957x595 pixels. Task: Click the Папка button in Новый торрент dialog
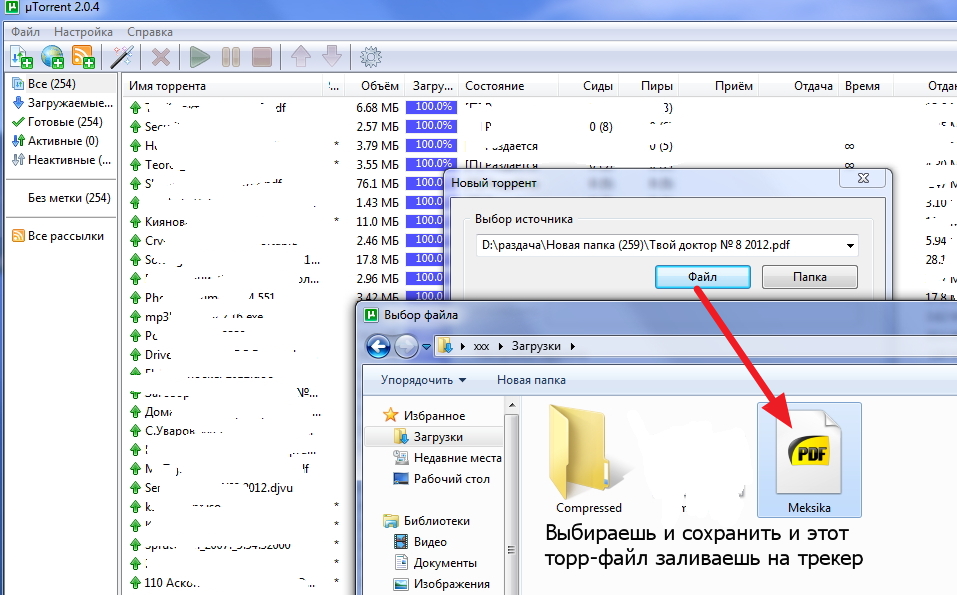(x=809, y=277)
